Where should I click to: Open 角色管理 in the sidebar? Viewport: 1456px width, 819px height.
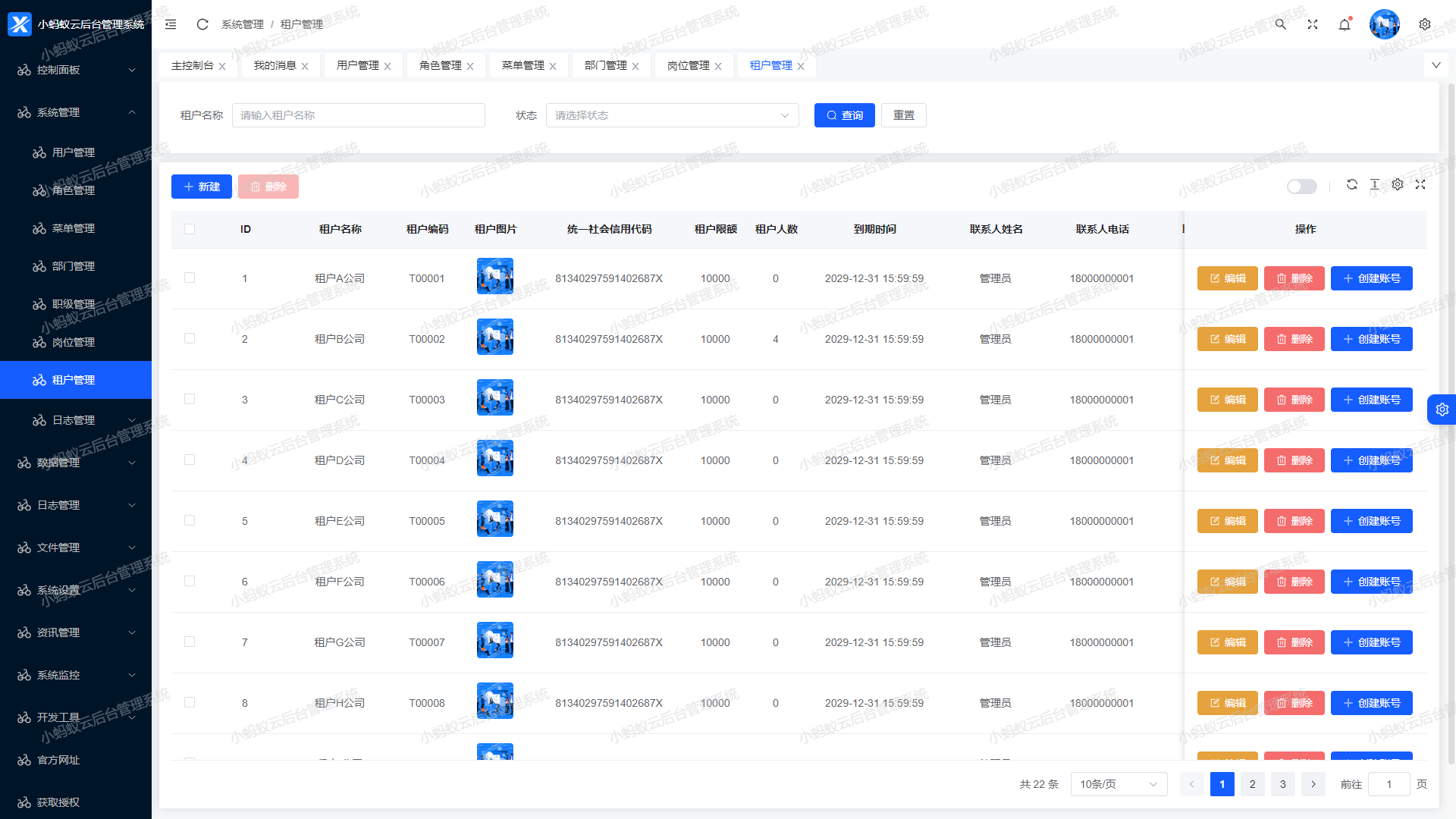tap(74, 190)
